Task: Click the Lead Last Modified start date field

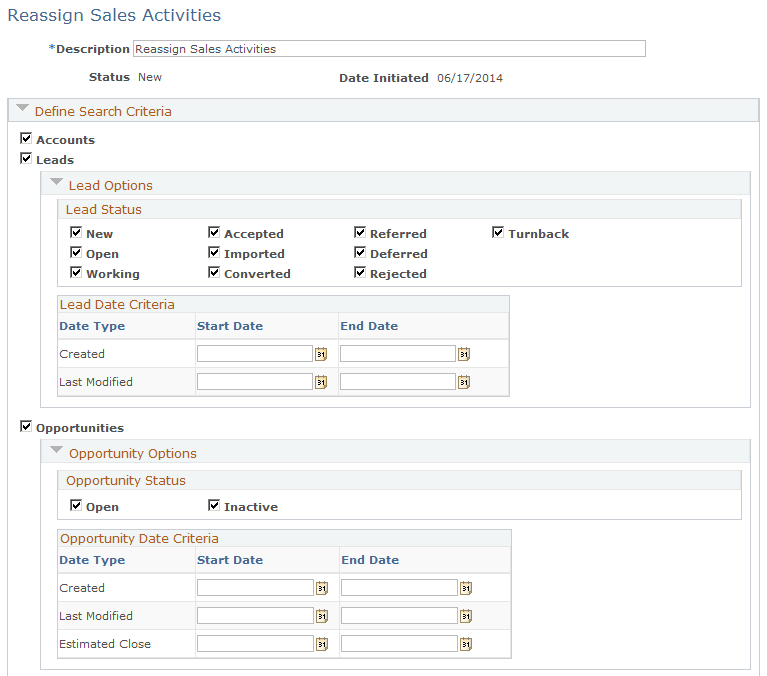Action: click(x=255, y=382)
